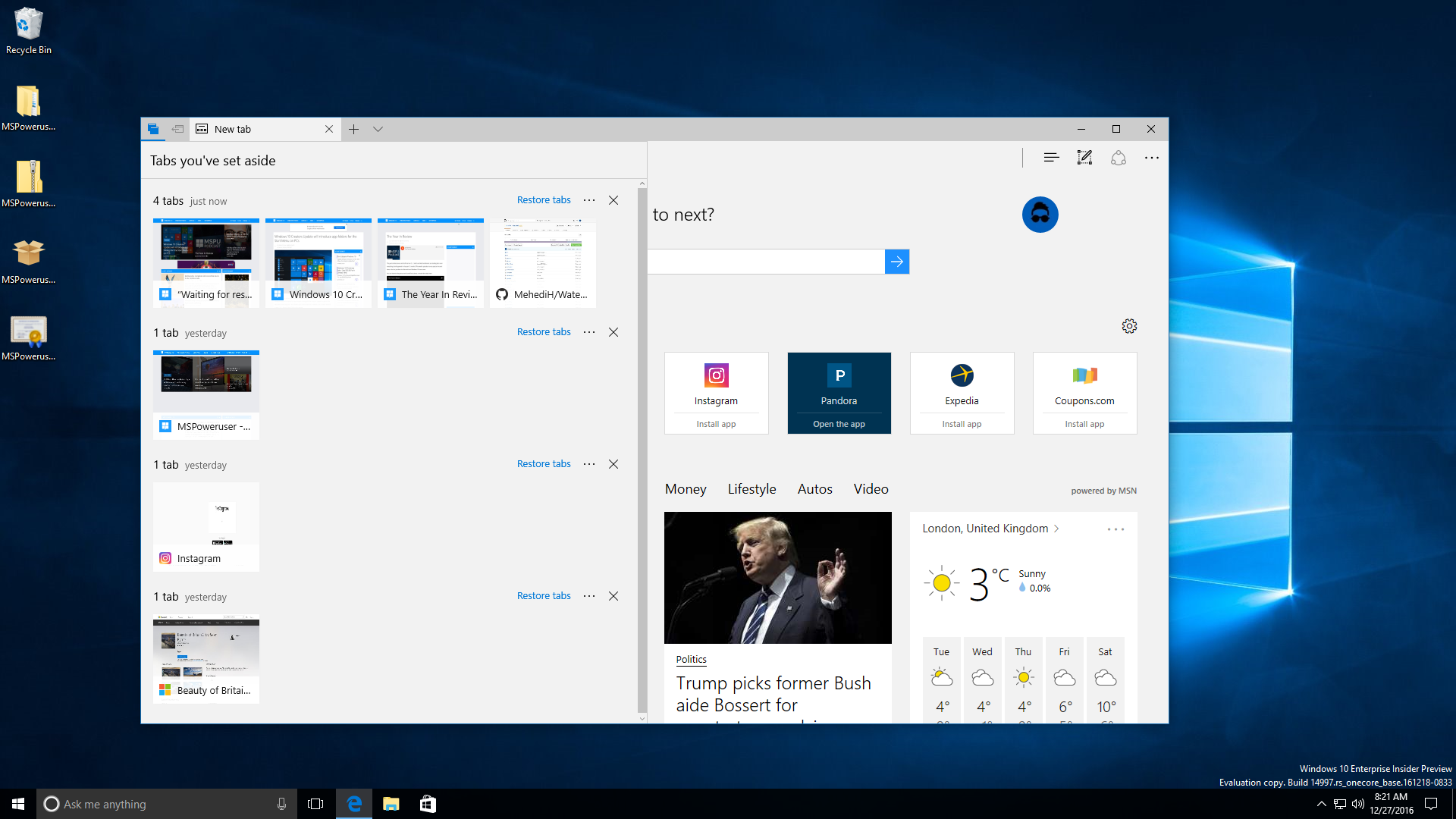Open London, United Kingdom weather location
This screenshot has height=819, width=1456.
[x=990, y=529]
